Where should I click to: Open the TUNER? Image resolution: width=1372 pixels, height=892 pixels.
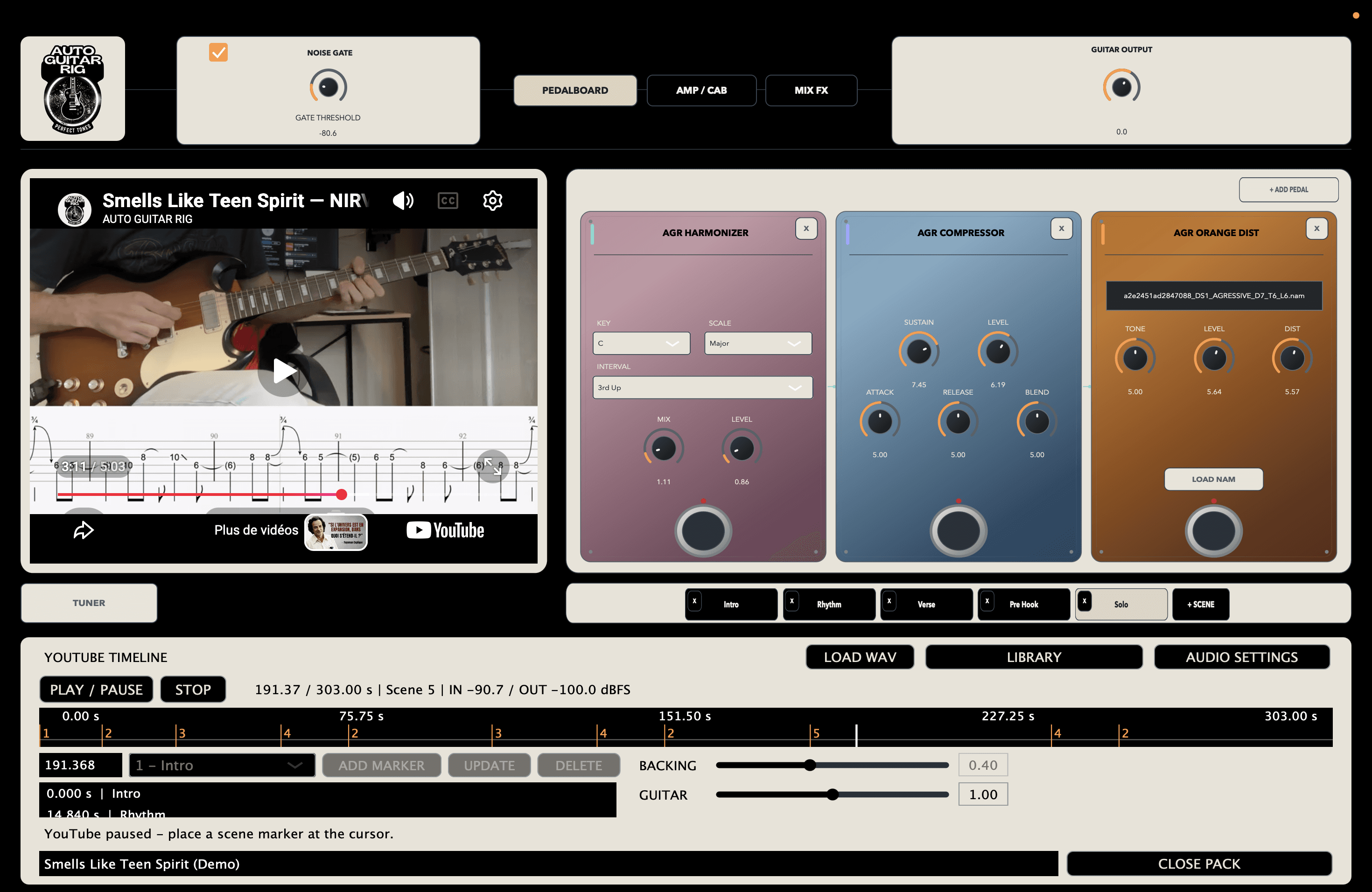[89, 603]
